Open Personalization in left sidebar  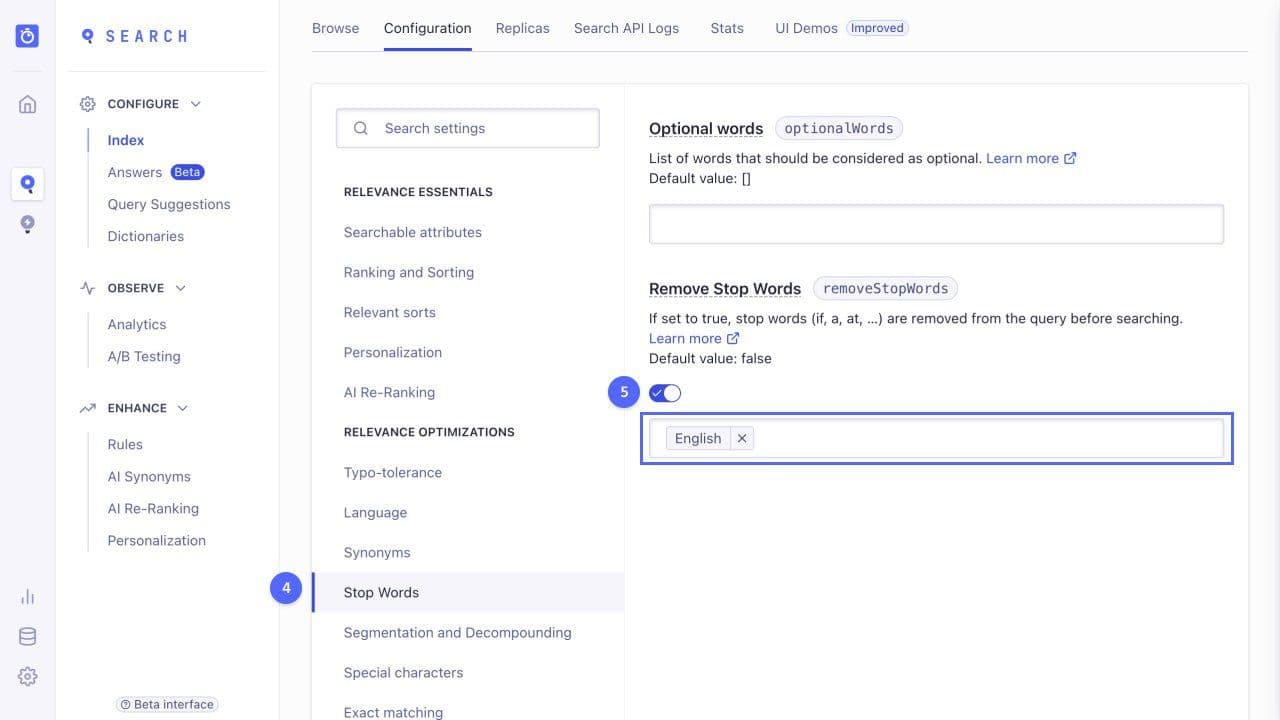pyautogui.click(x=157, y=540)
